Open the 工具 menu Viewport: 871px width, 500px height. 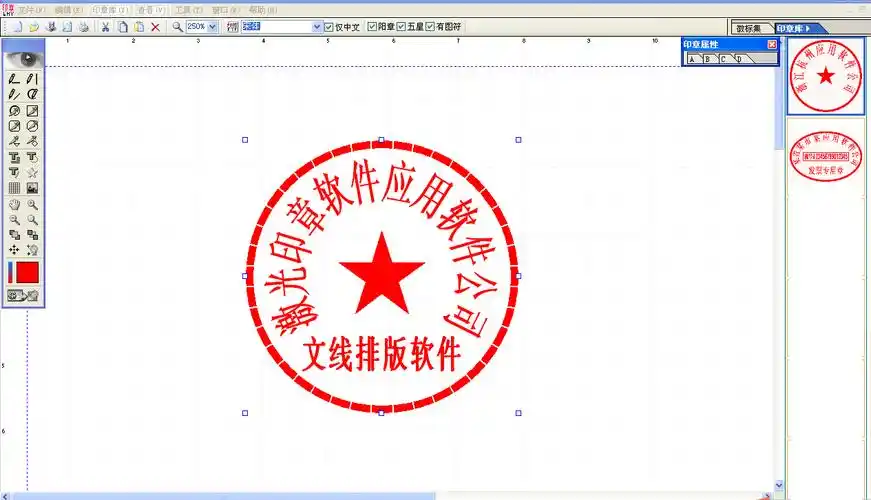(x=189, y=10)
